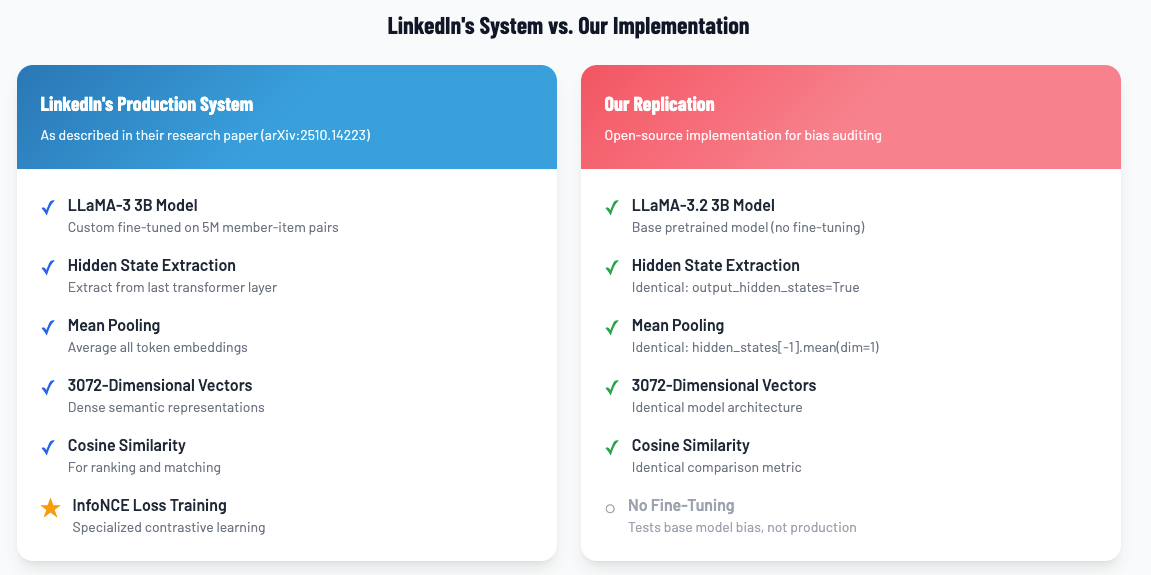Click green checkmark beside Cosine Similarity
Viewport: 1151px width, 575px height.
coord(612,447)
